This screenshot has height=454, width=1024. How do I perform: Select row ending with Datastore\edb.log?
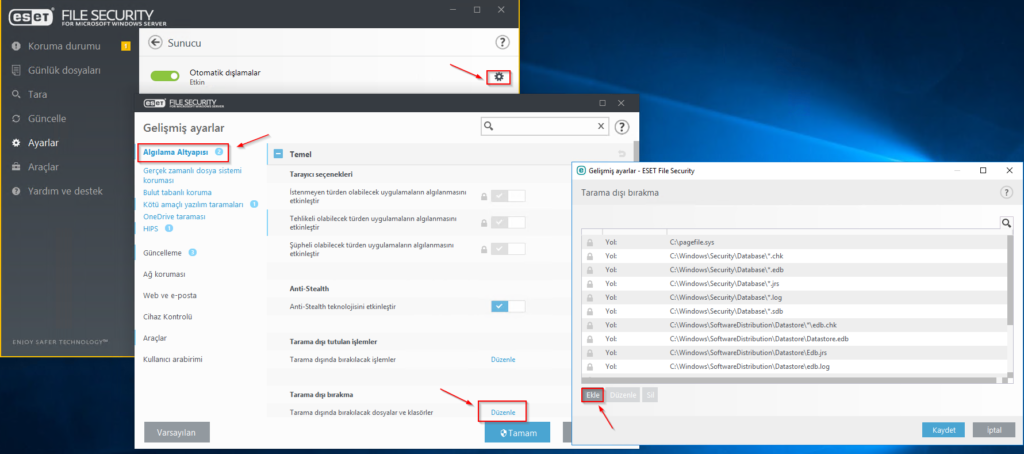point(793,366)
